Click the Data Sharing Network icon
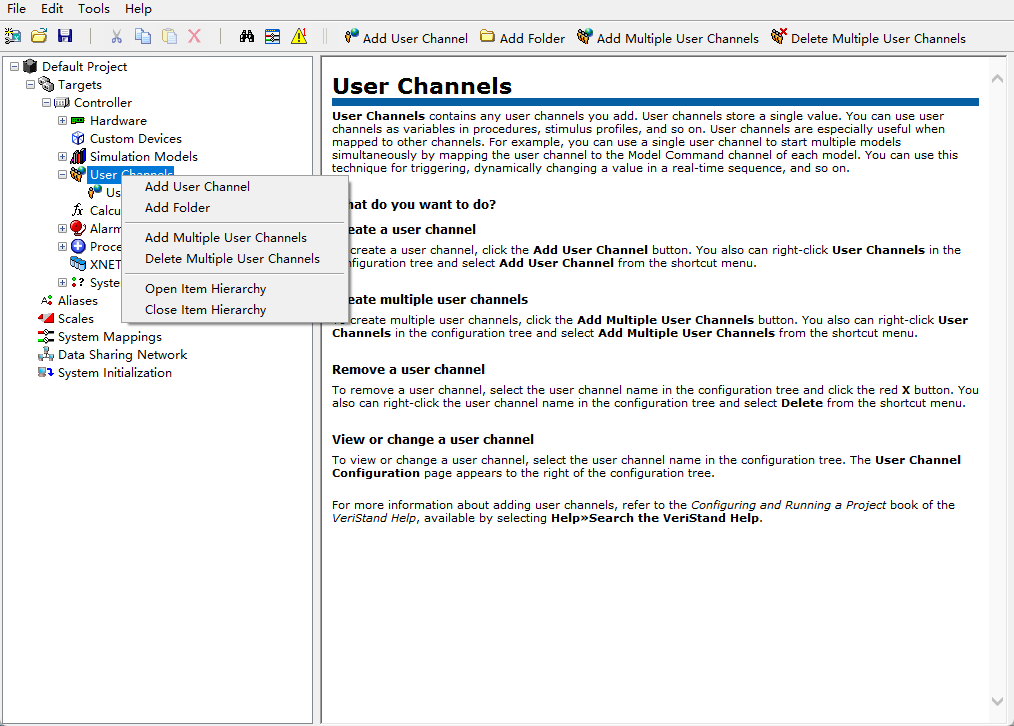This screenshot has height=726, width=1014. (x=46, y=354)
